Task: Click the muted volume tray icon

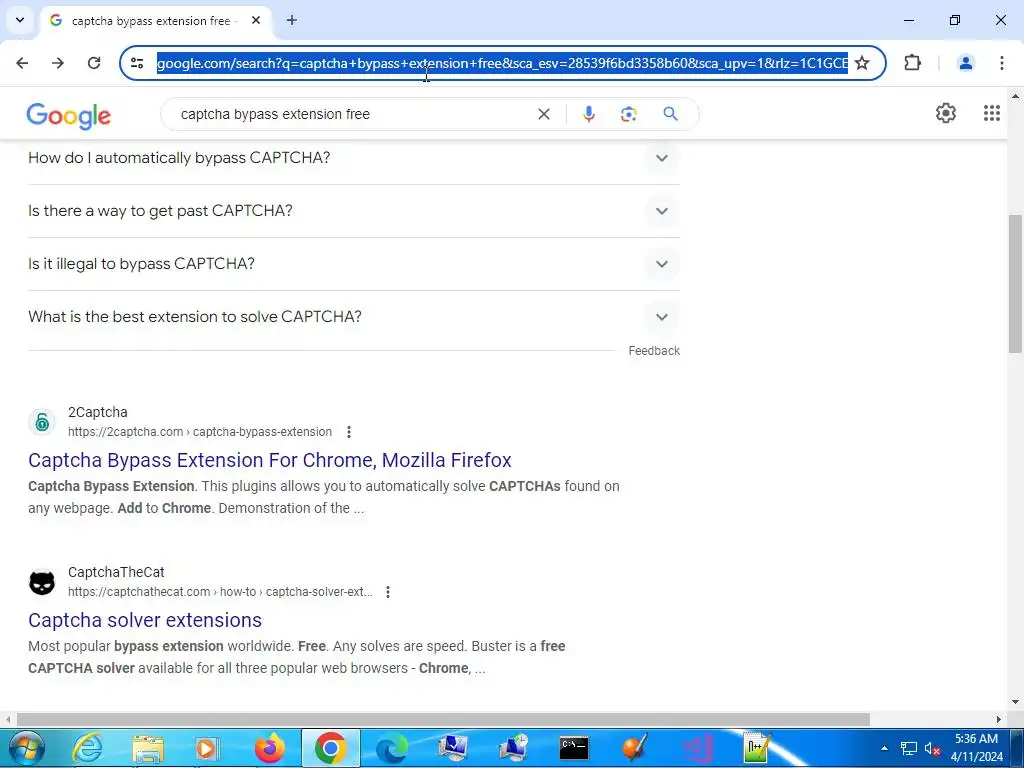Action: pos(932,748)
